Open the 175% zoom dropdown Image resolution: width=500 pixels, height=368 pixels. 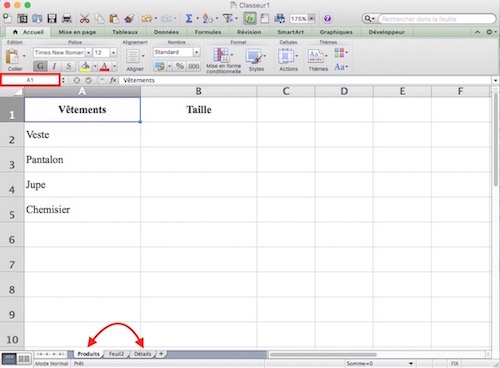pos(312,19)
